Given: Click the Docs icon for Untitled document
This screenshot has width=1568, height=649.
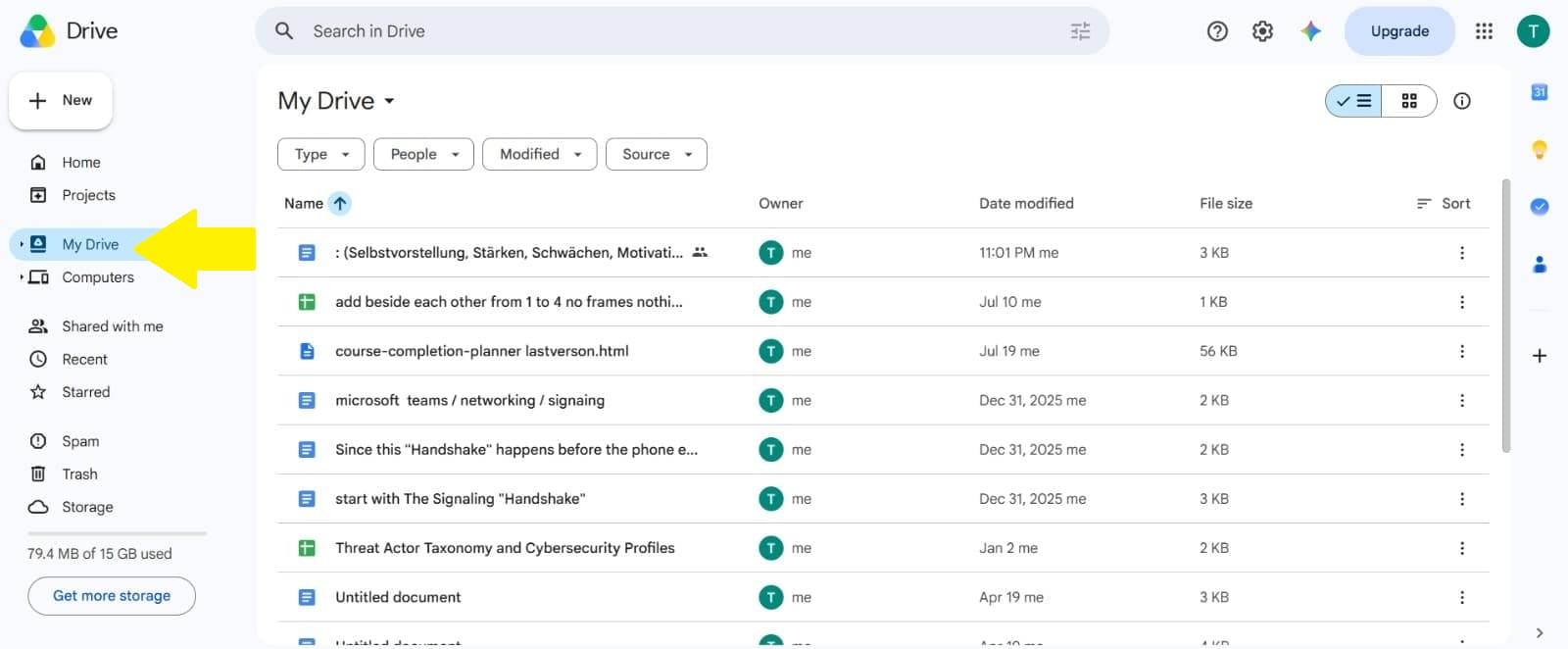Looking at the screenshot, I should pyautogui.click(x=307, y=597).
